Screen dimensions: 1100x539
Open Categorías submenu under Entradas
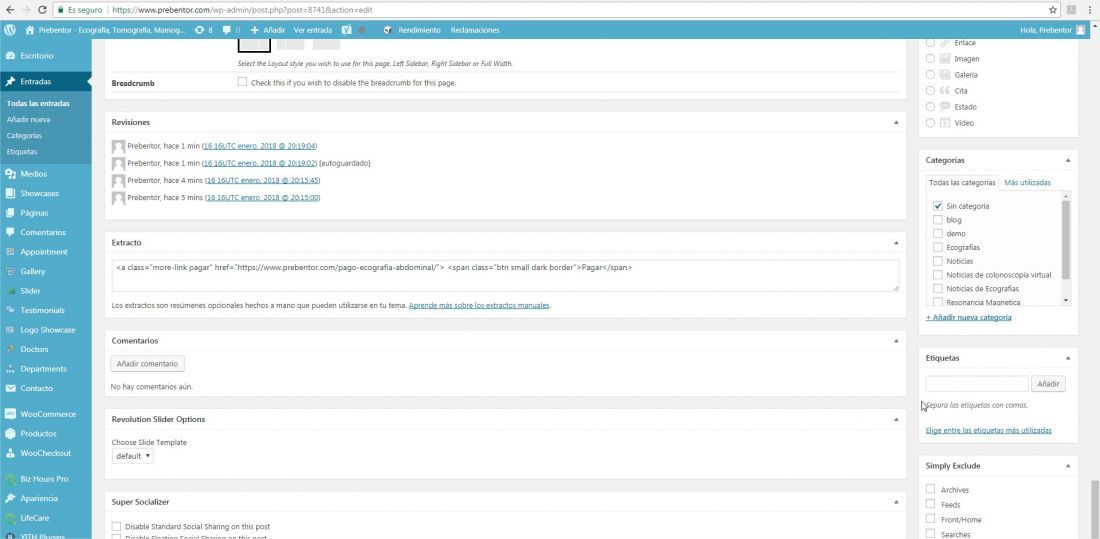click(x=24, y=135)
